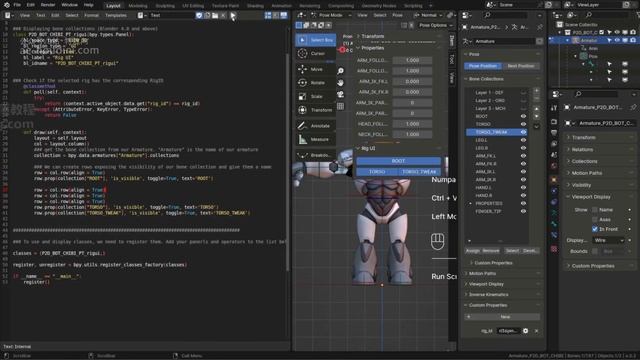Expand the Transform panel in object properties
Image resolution: width=640 pixels, height=360 pixels.
click(600, 138)
